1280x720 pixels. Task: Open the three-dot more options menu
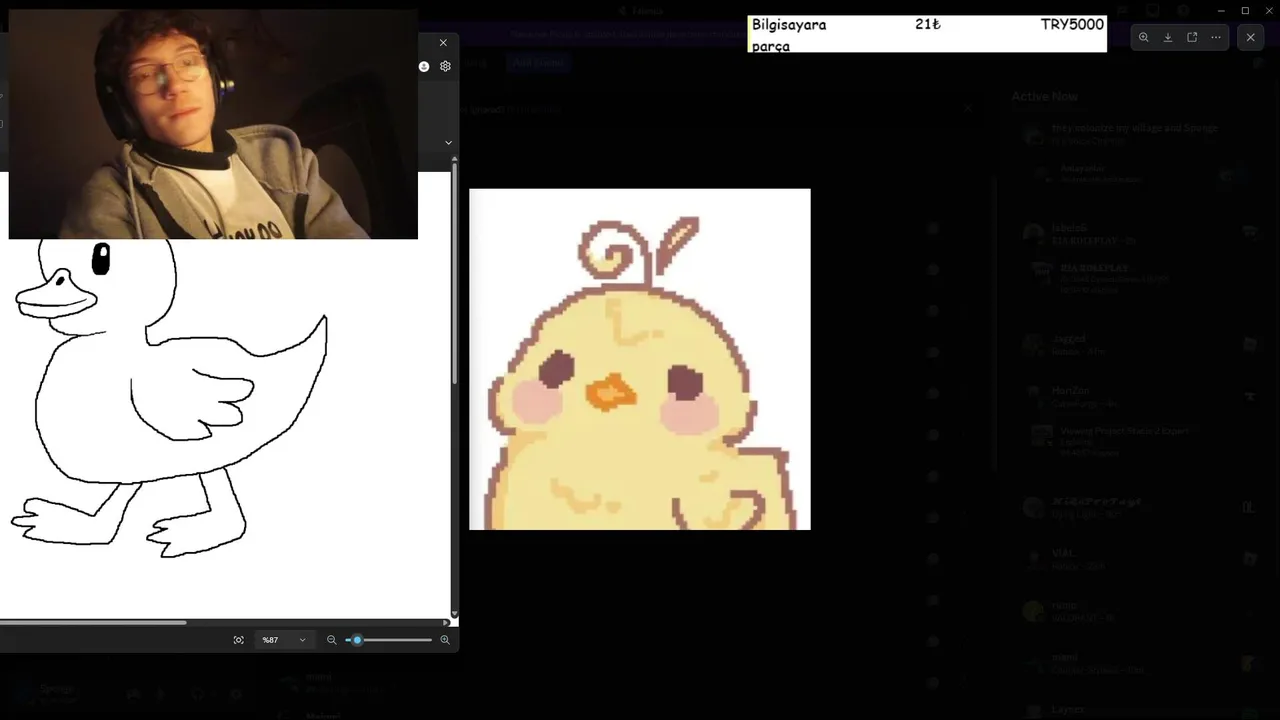[1216, 37]
